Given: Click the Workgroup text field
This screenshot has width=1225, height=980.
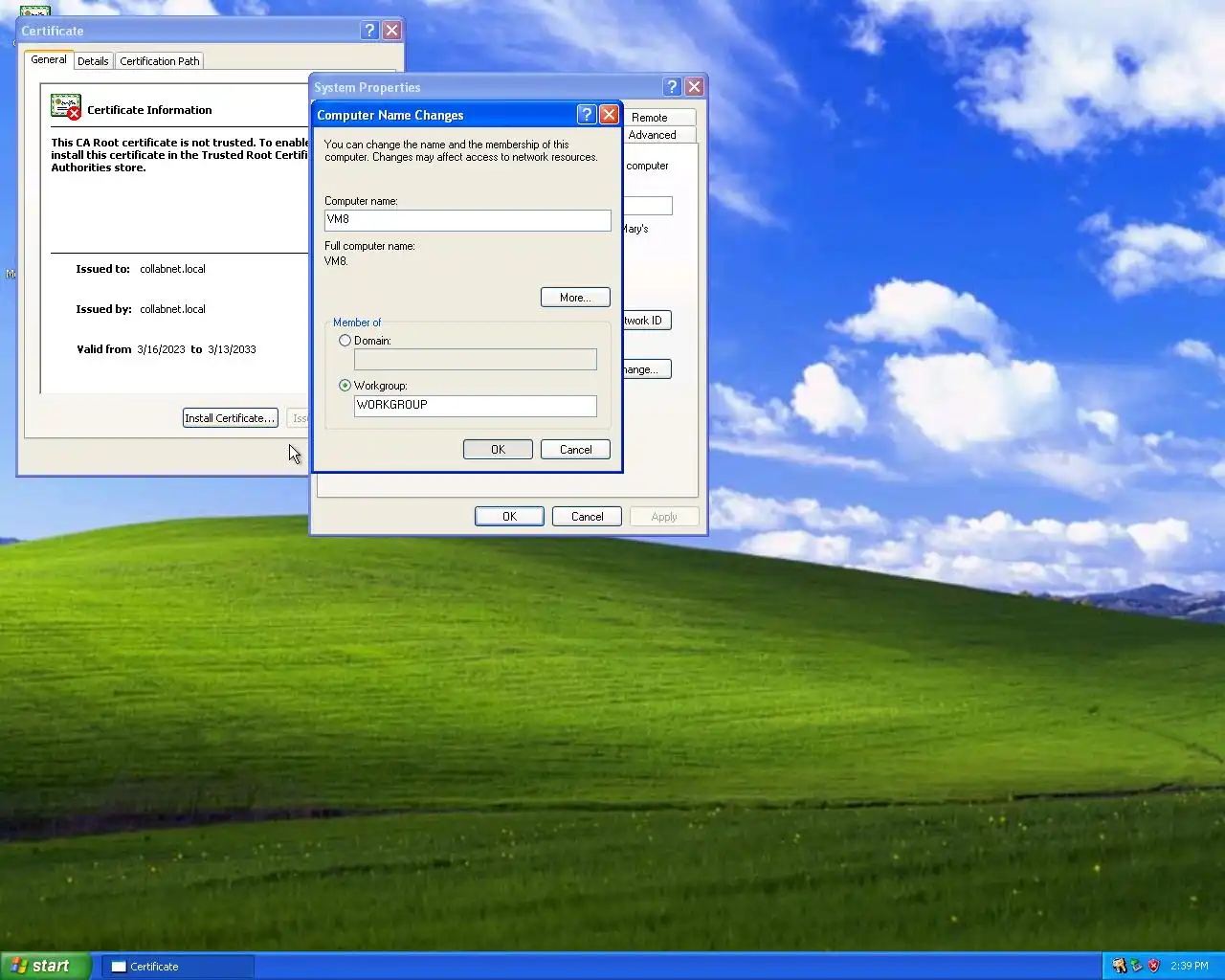Looking at the screenshot, I should 476,406.
